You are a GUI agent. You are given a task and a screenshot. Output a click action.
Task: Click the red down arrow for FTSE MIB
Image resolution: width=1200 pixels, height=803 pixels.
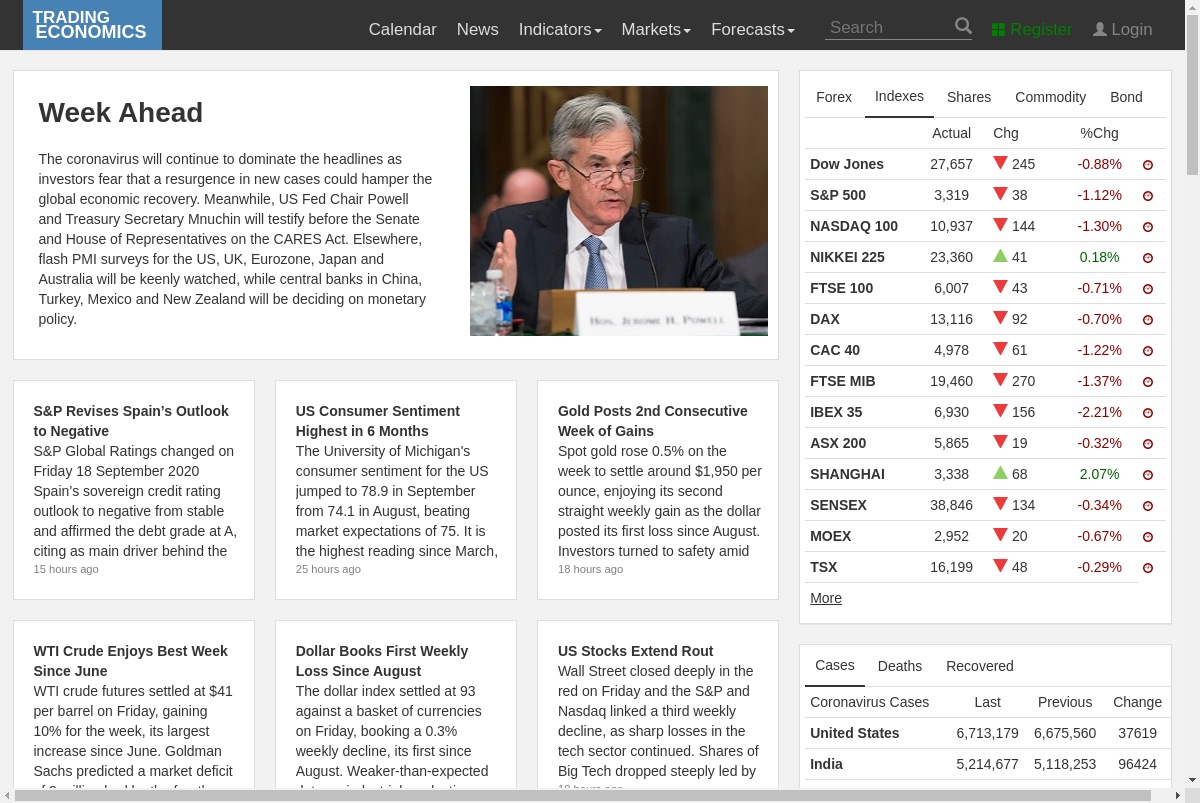tap(1000, 380)
